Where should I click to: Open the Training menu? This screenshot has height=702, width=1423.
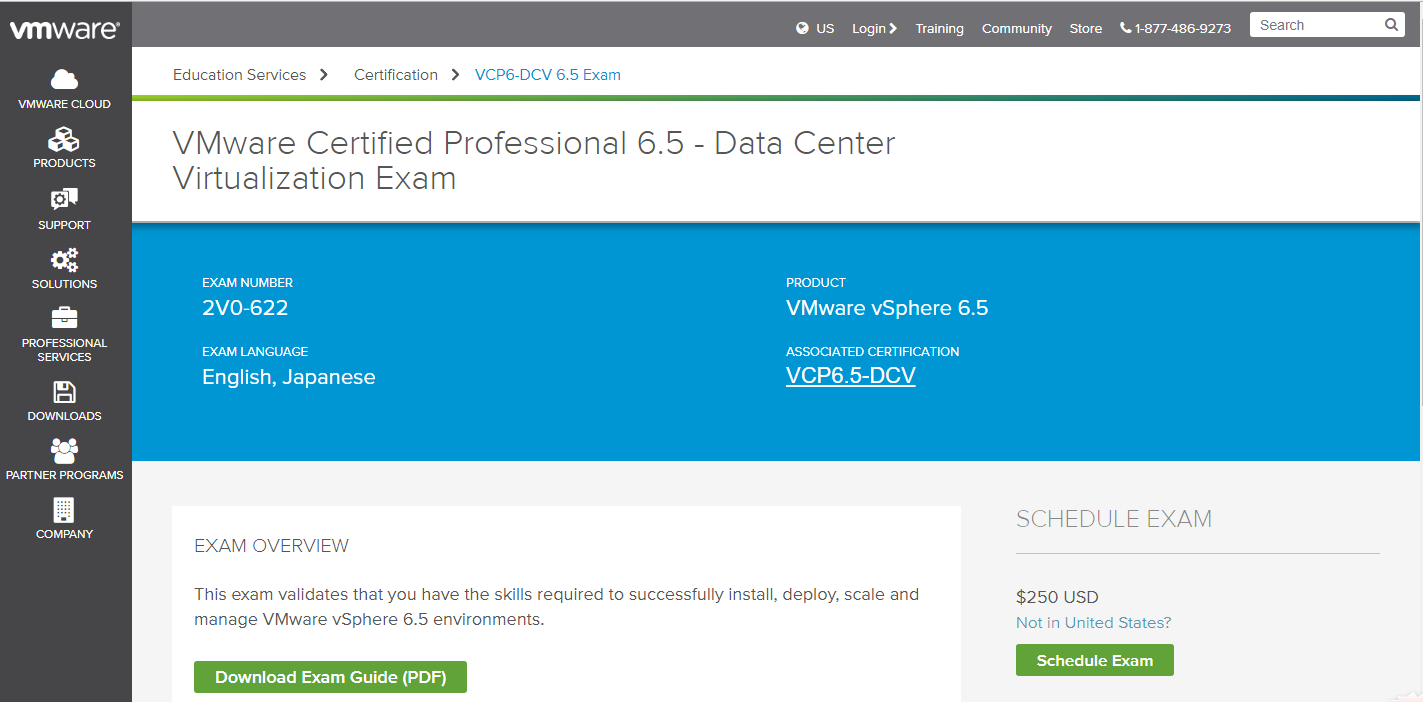coord(940,28)
